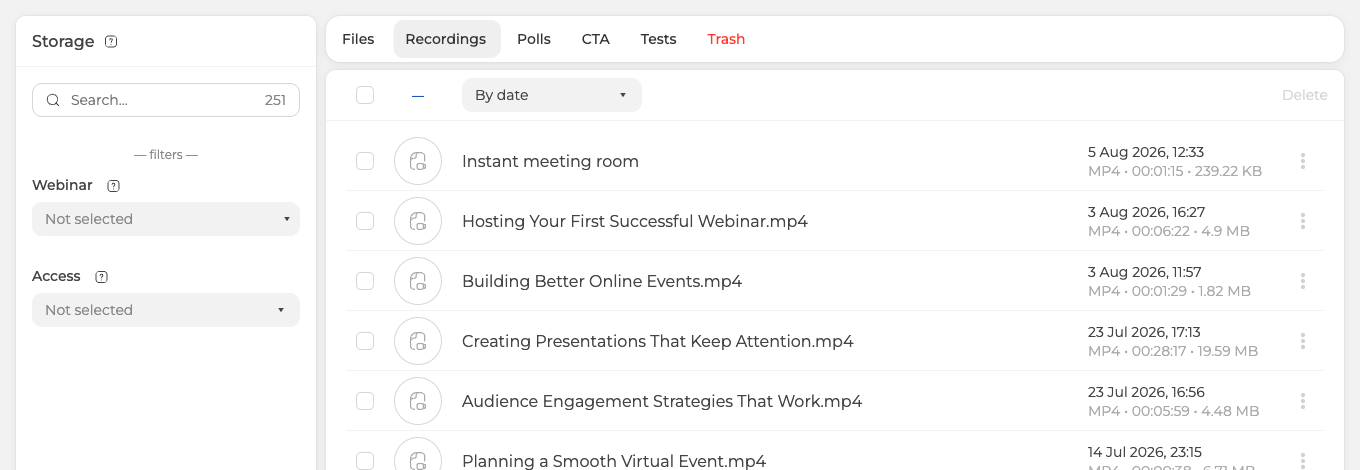Open the Storage help question-mark icon
Viewport: 1360px width, 470px height.
111,42
